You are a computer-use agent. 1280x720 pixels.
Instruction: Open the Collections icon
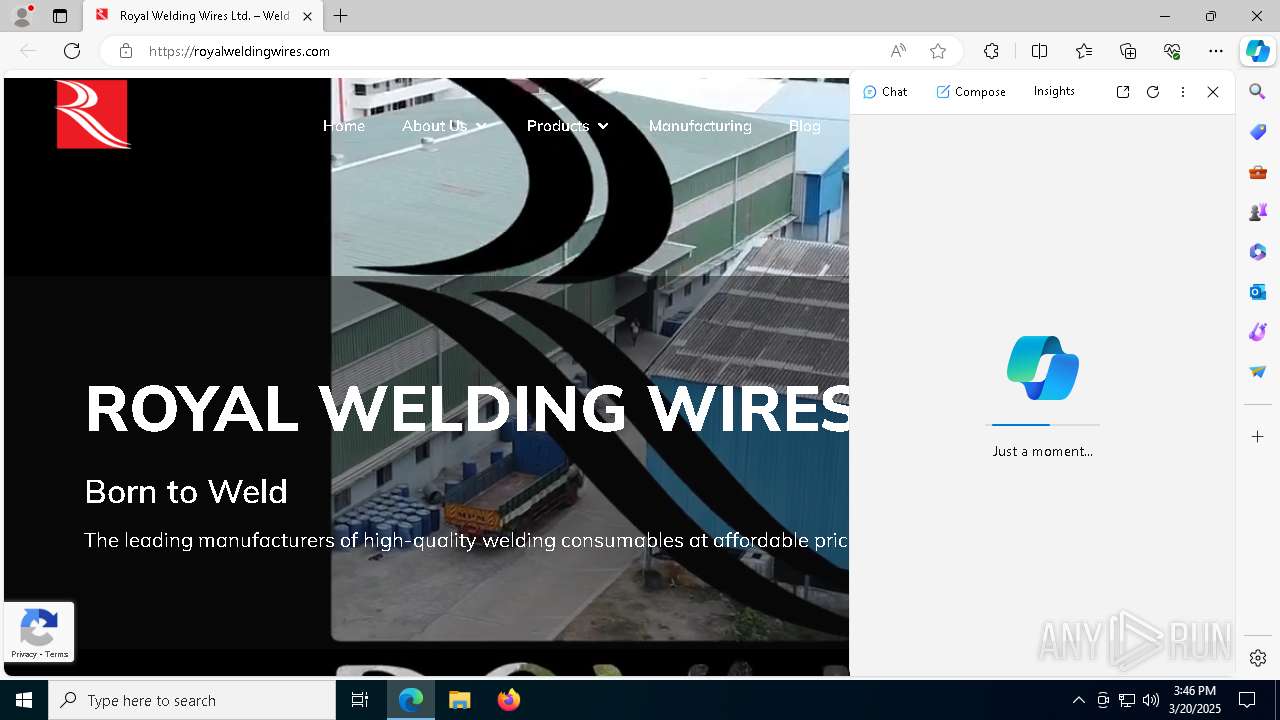click(x=1128, y=51)
